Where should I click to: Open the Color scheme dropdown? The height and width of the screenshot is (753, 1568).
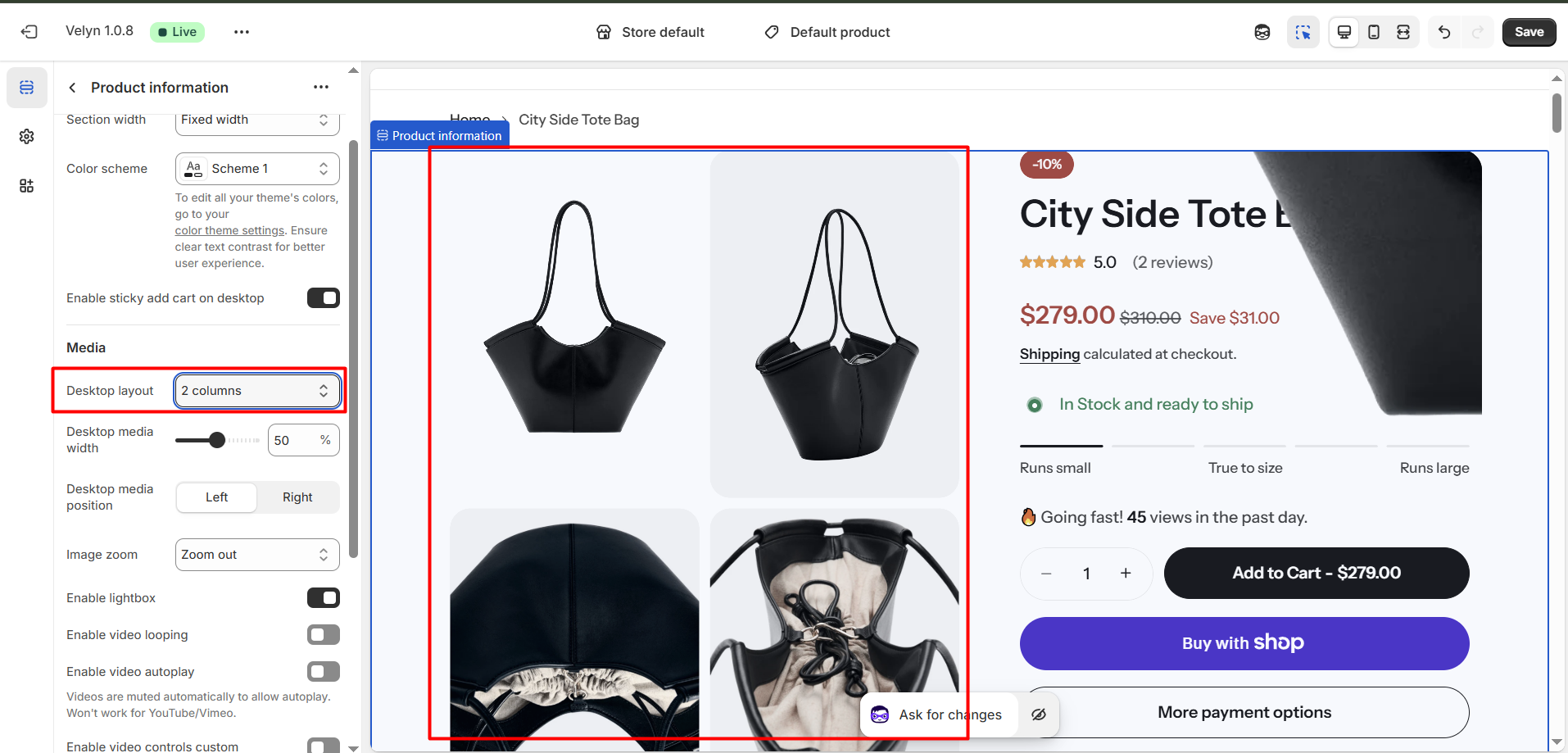[257, 169]
